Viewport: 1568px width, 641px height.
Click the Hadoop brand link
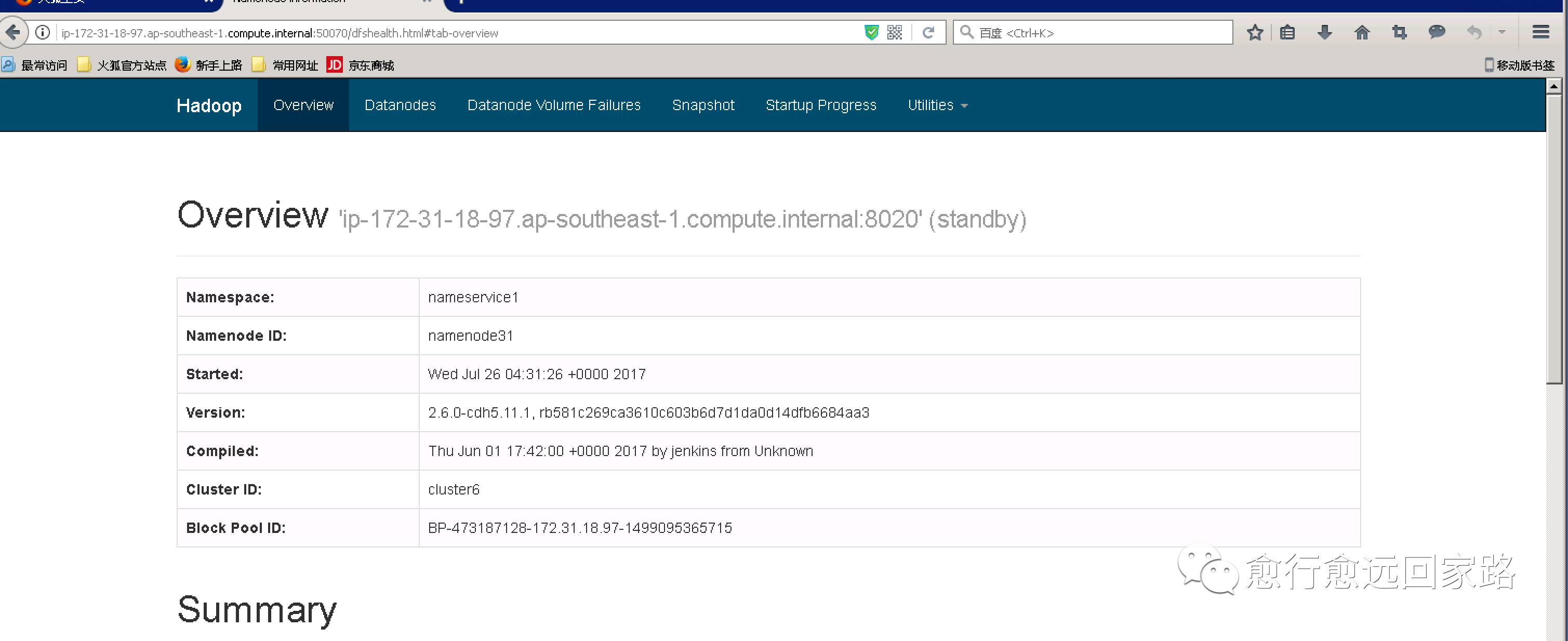tap(209, 105)
